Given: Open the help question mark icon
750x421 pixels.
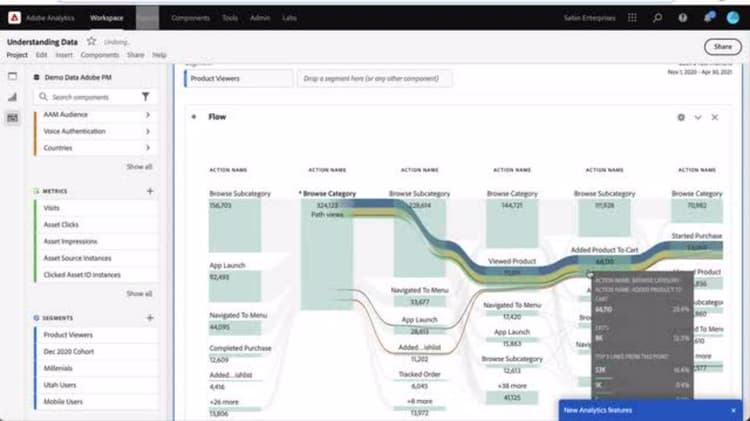Looking at the screenshot, I should [x=683, y=18].
